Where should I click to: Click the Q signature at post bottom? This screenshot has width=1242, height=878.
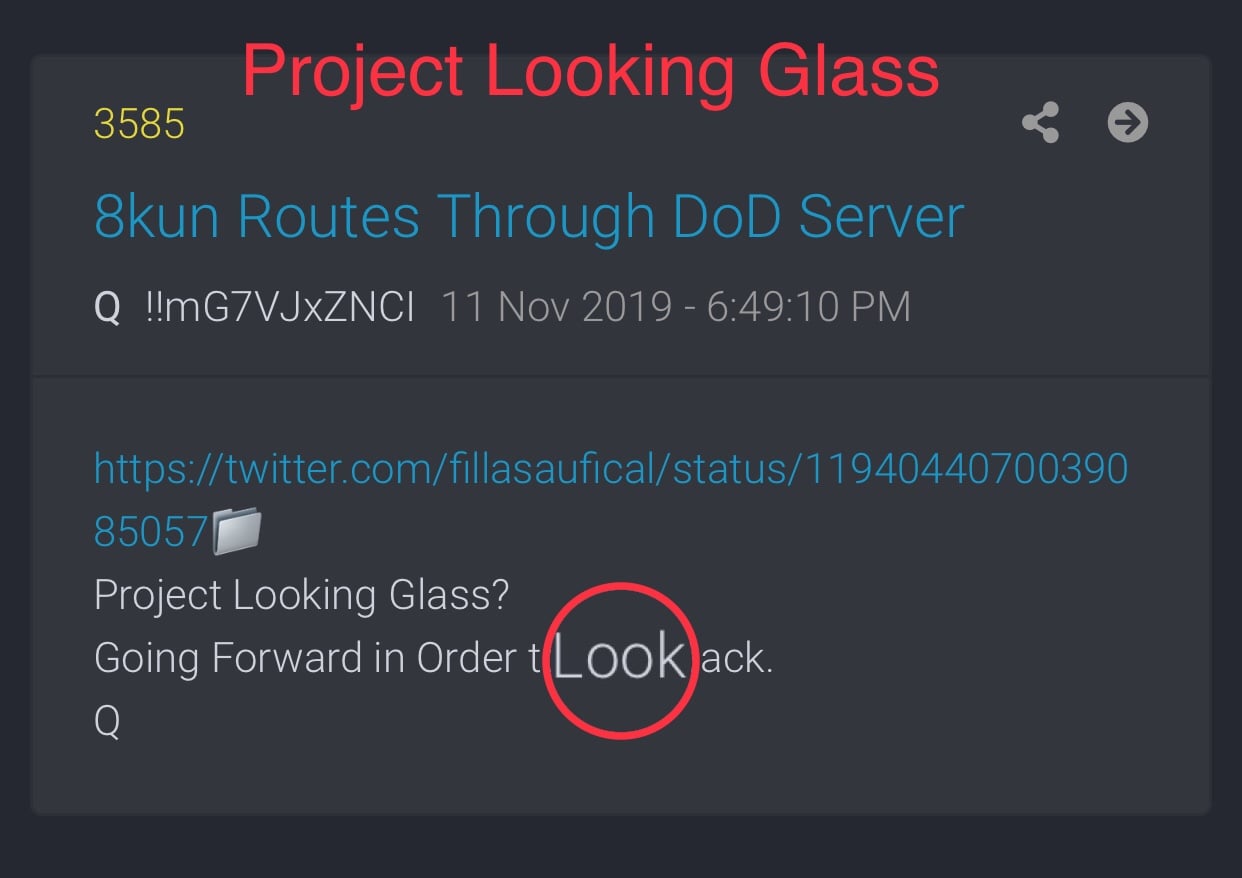pos(107,721)
